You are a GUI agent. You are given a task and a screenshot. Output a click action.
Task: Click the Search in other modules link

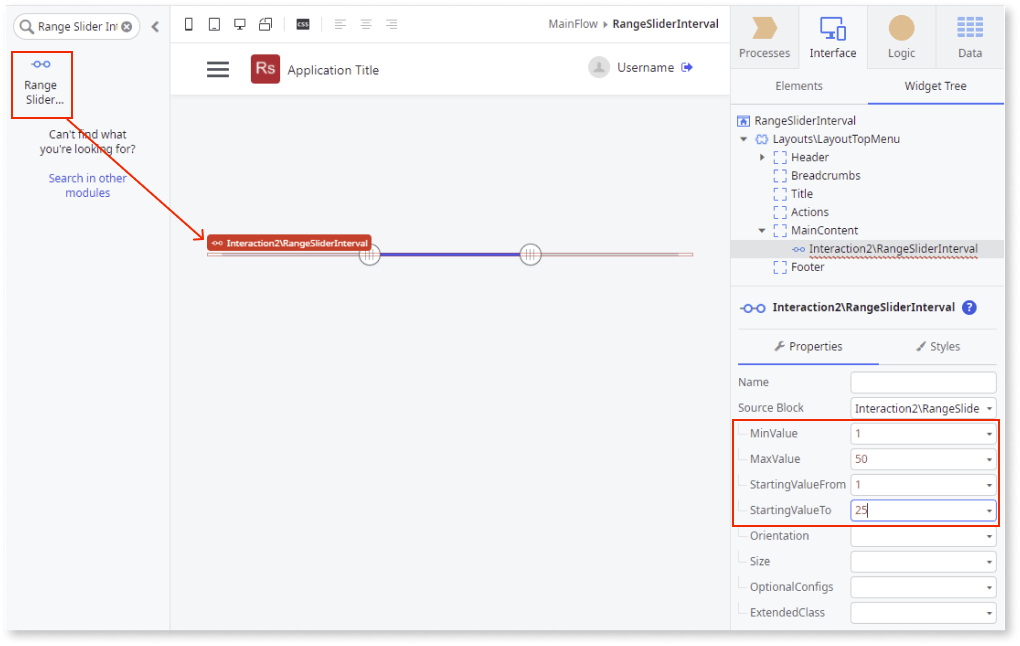click(87, 185)
